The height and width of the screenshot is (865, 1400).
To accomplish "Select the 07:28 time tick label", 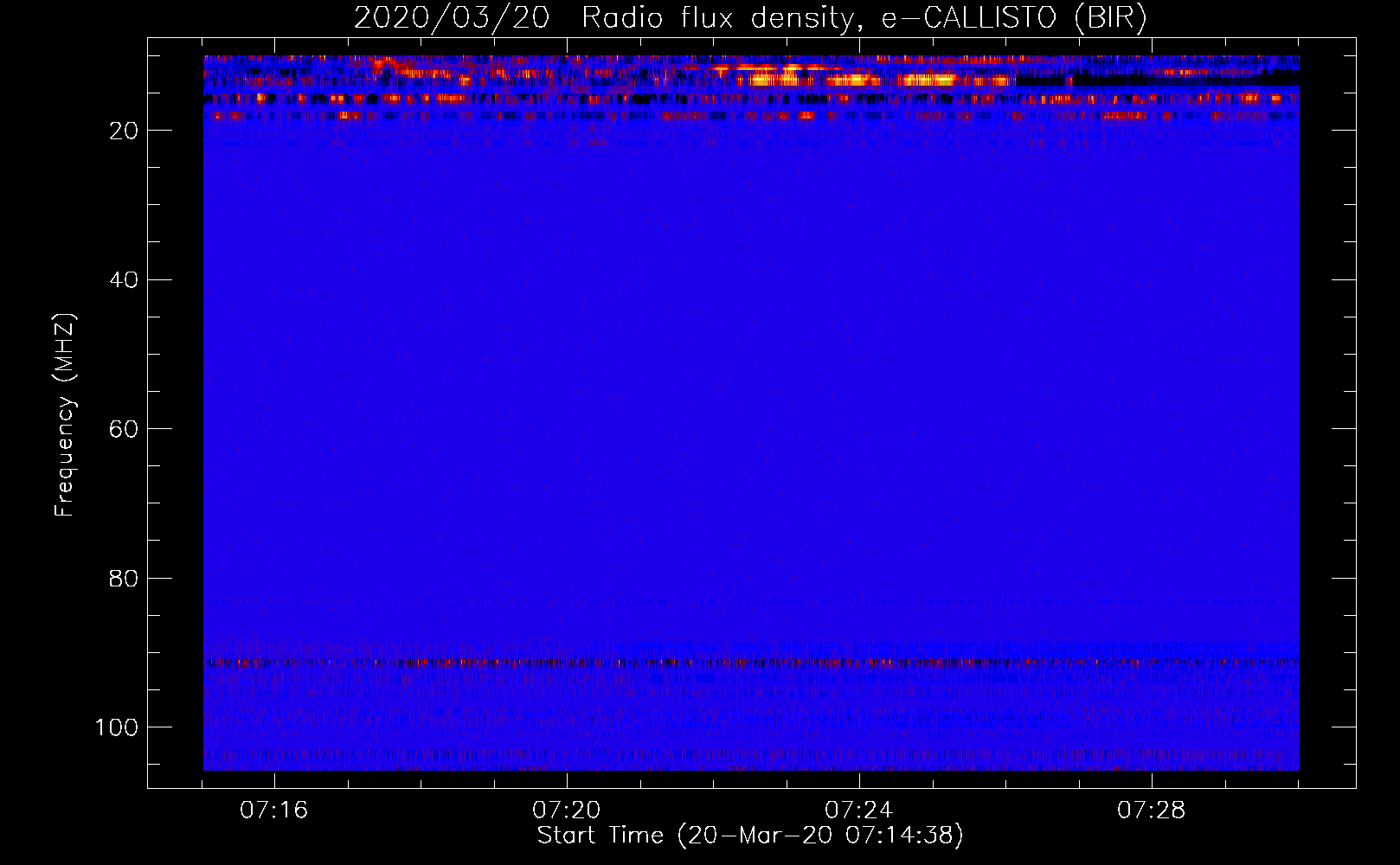I will 1152,811.
